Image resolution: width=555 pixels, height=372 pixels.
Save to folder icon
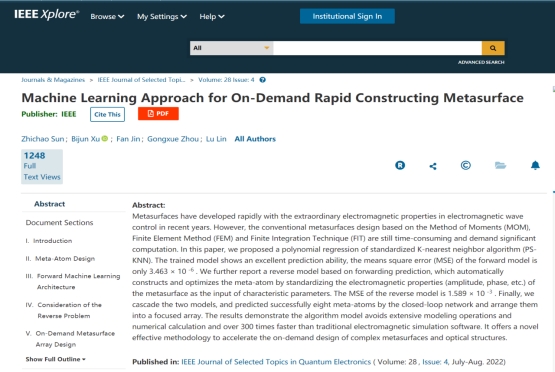coord(500,165)
